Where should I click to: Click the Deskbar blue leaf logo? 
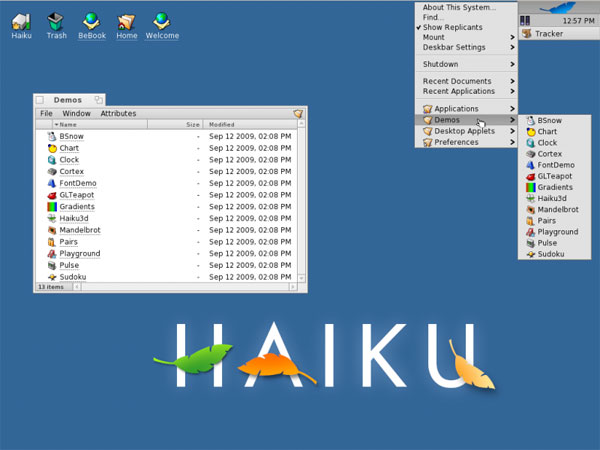(559, 7)
